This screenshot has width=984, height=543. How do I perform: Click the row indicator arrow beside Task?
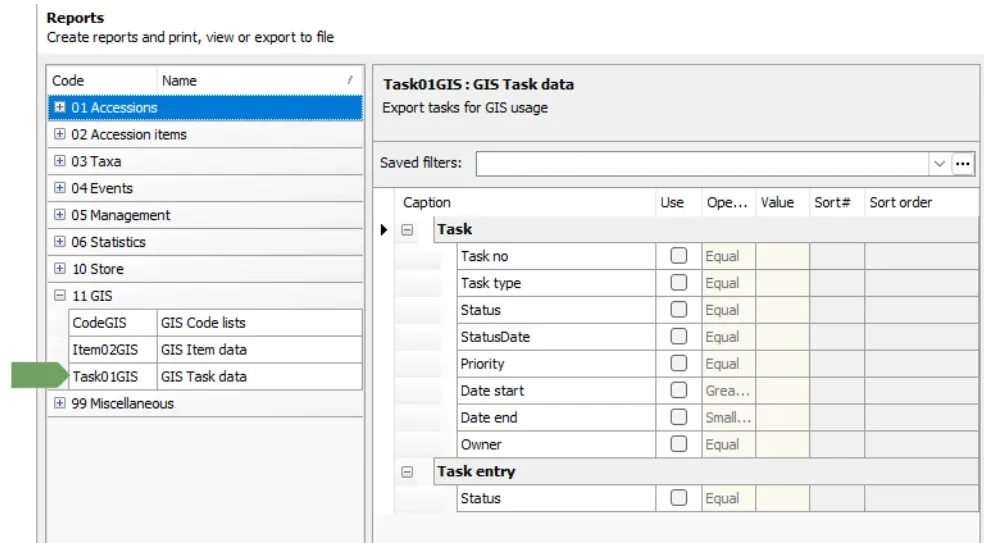(x=384, y=230)
